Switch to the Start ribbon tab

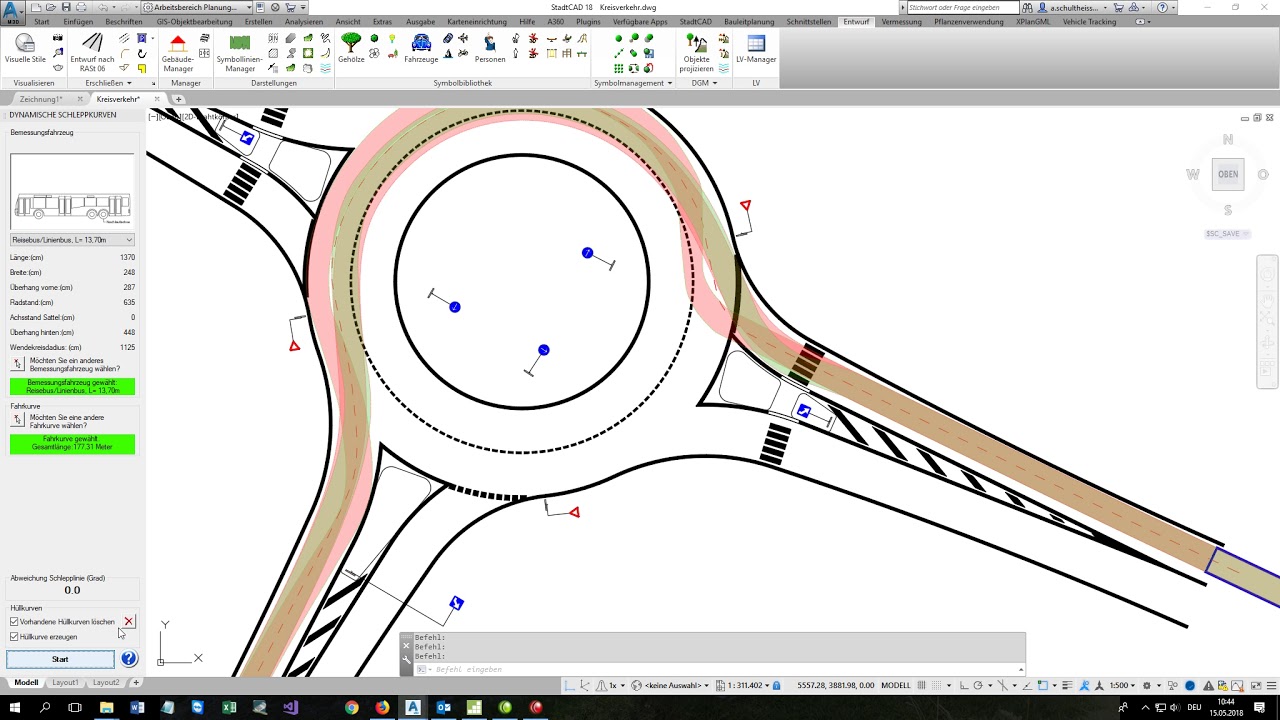41,21
